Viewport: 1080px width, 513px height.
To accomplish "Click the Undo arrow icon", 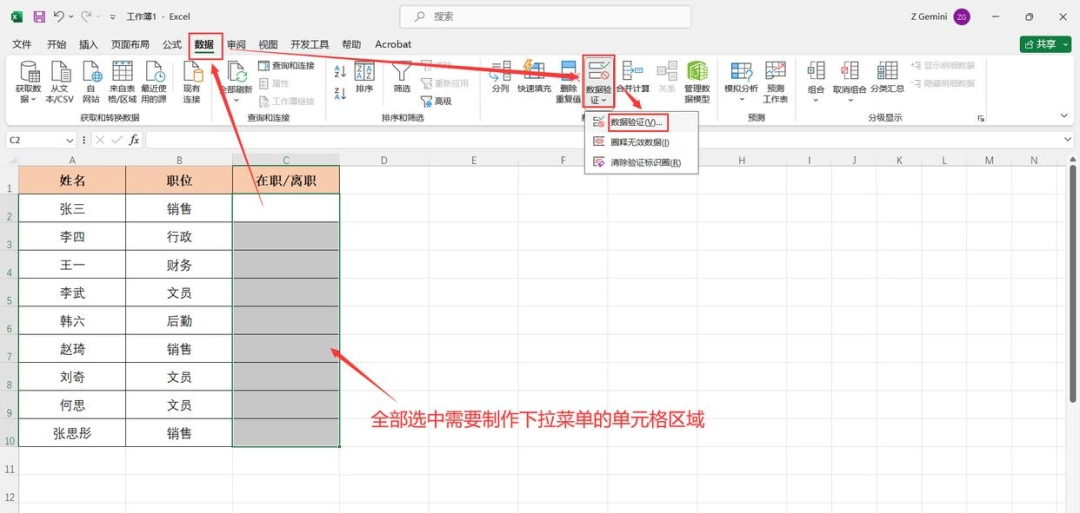I will pyautogui.click(x=59, y=16).
